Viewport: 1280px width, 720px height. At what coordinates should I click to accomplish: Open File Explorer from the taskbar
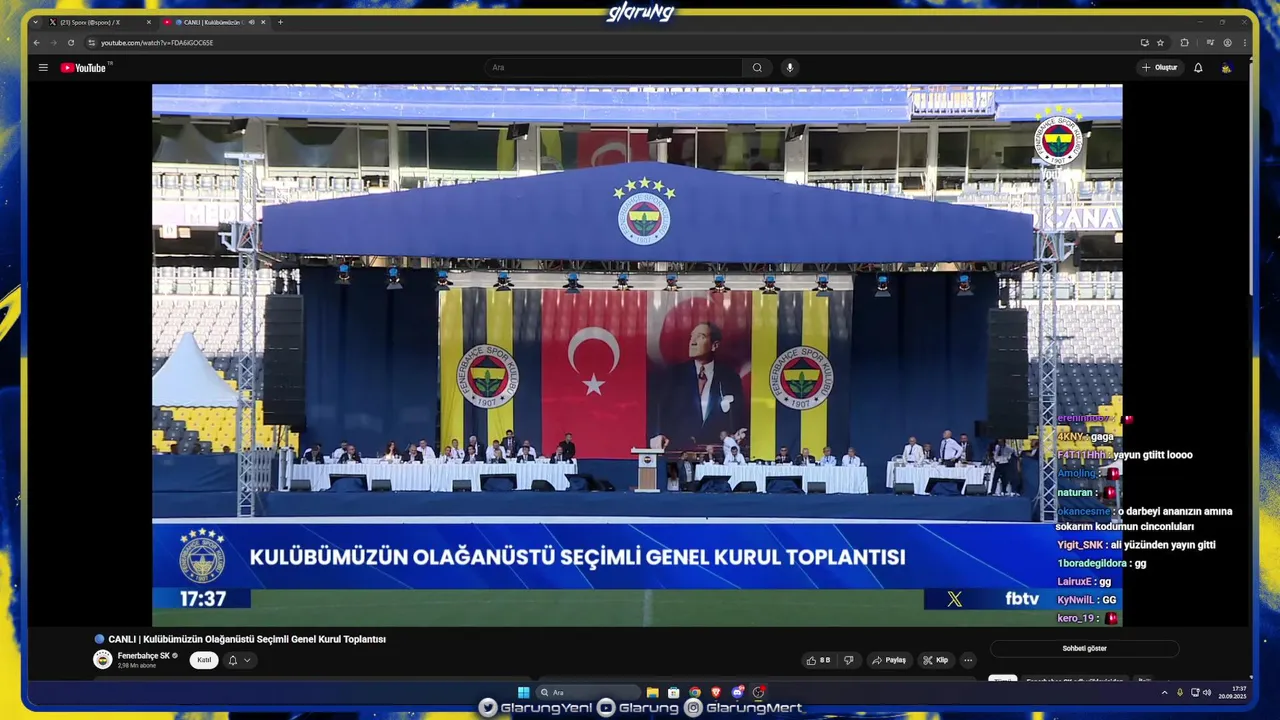652,692
